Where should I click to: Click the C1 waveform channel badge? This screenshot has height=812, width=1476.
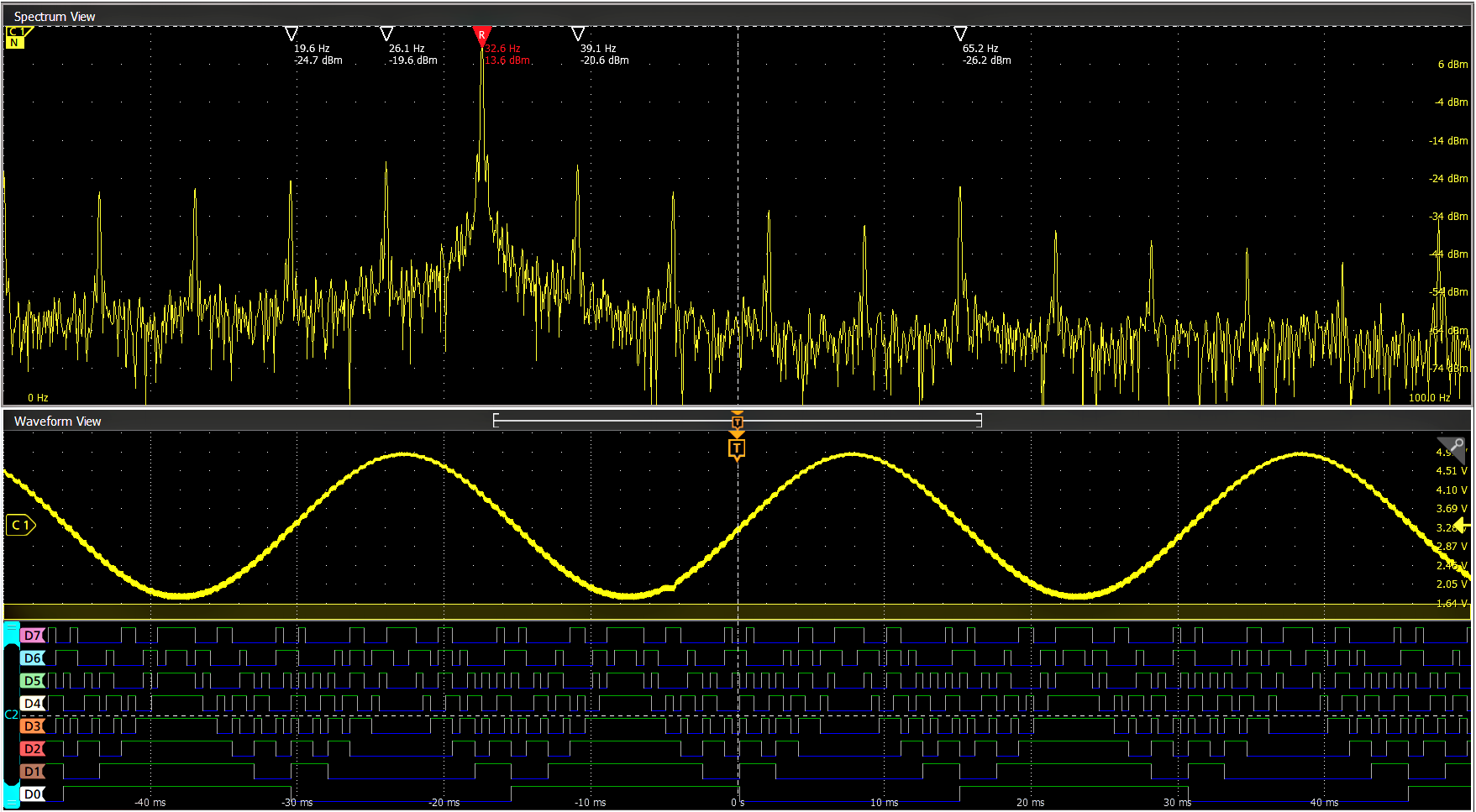[20, 525]
